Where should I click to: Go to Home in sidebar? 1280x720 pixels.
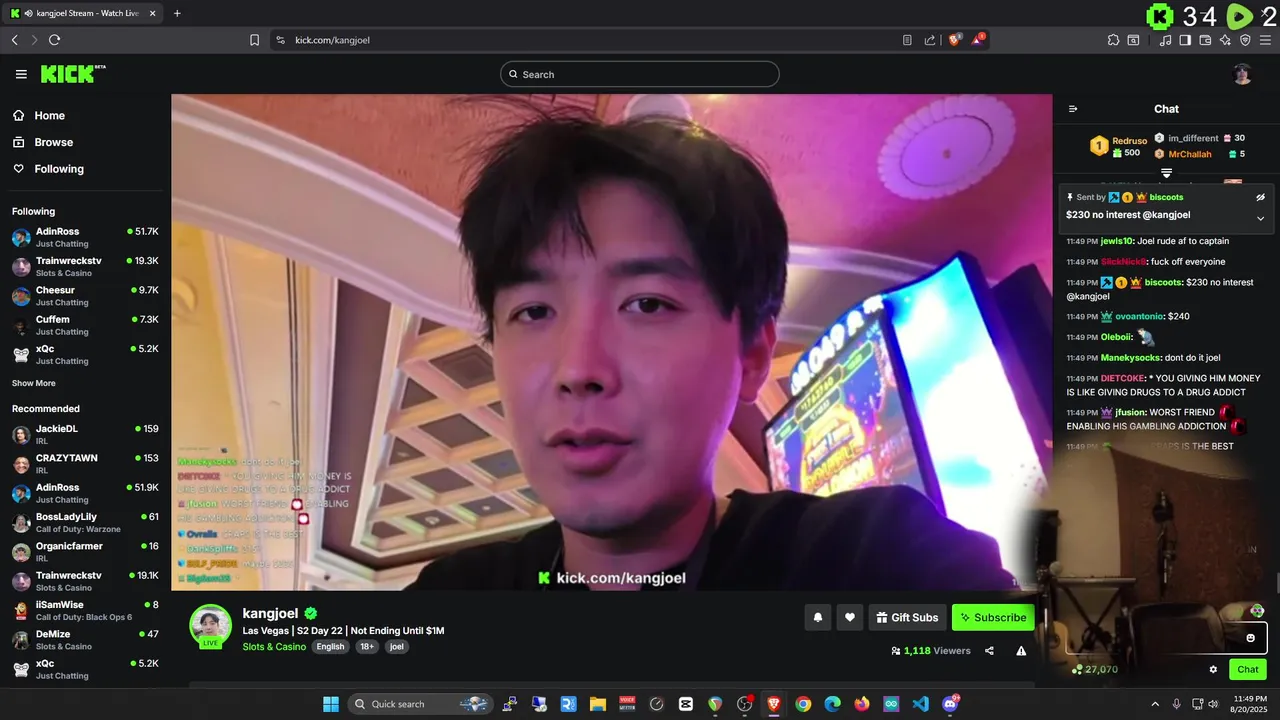[x=38, y=115]
